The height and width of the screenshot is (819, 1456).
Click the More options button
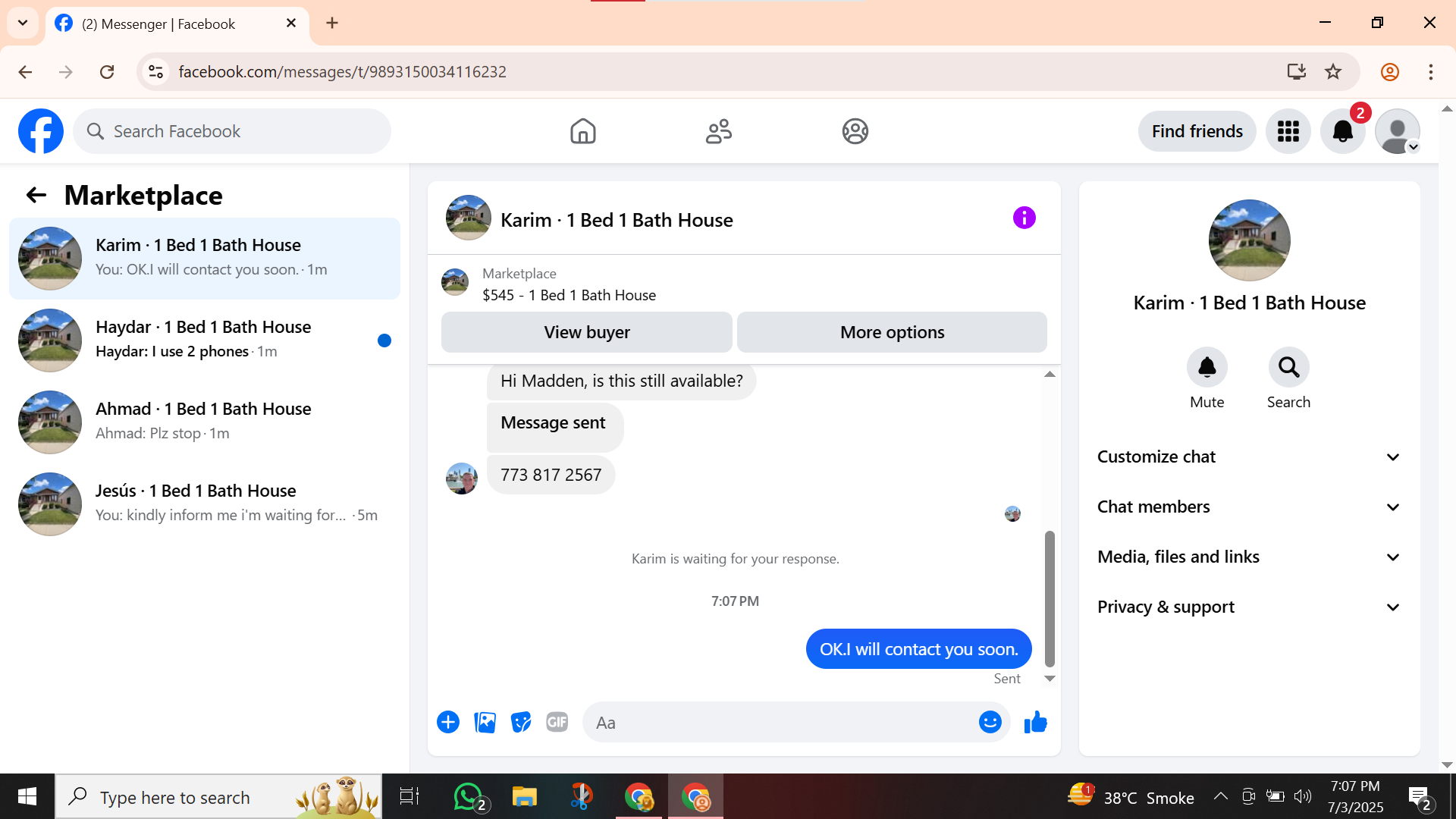click(892, 332)
